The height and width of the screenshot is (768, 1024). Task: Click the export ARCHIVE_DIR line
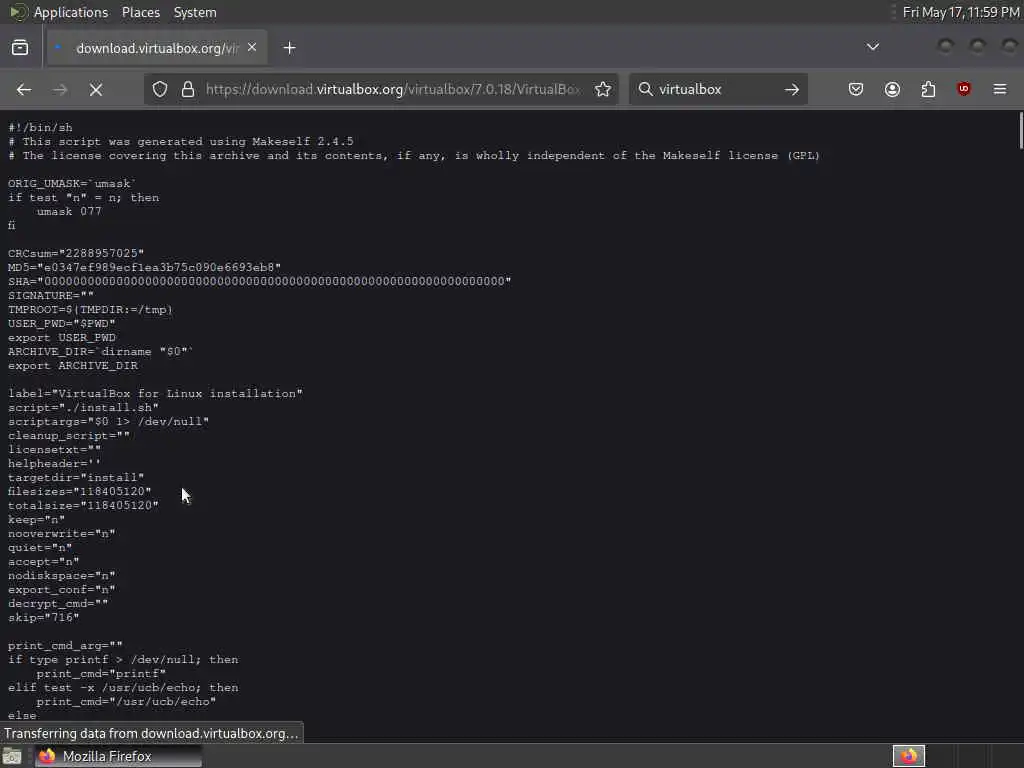(x=72, y=366)
